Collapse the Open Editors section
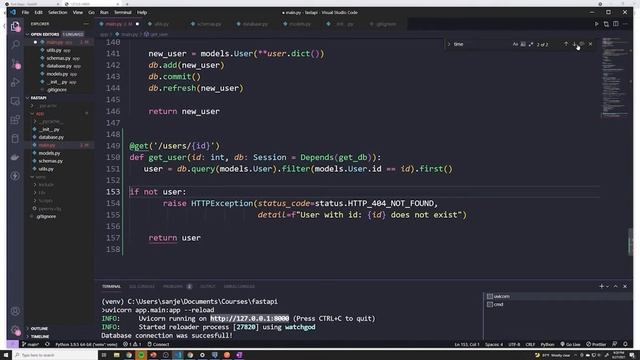Screen dimensions: 640x360 click(x=45, y=34)
